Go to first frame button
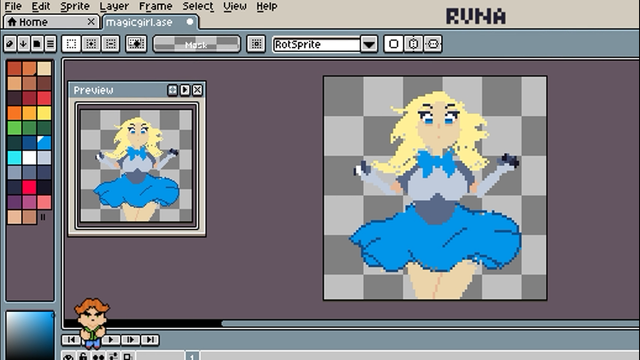The width and height of the screenshot is (640, 360). (71, 340)
